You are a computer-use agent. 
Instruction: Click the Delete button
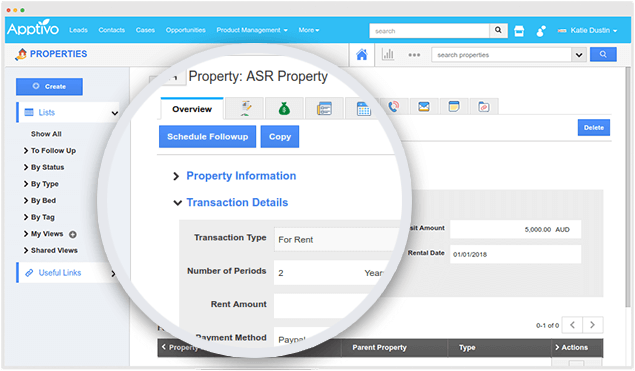point(594,128)
